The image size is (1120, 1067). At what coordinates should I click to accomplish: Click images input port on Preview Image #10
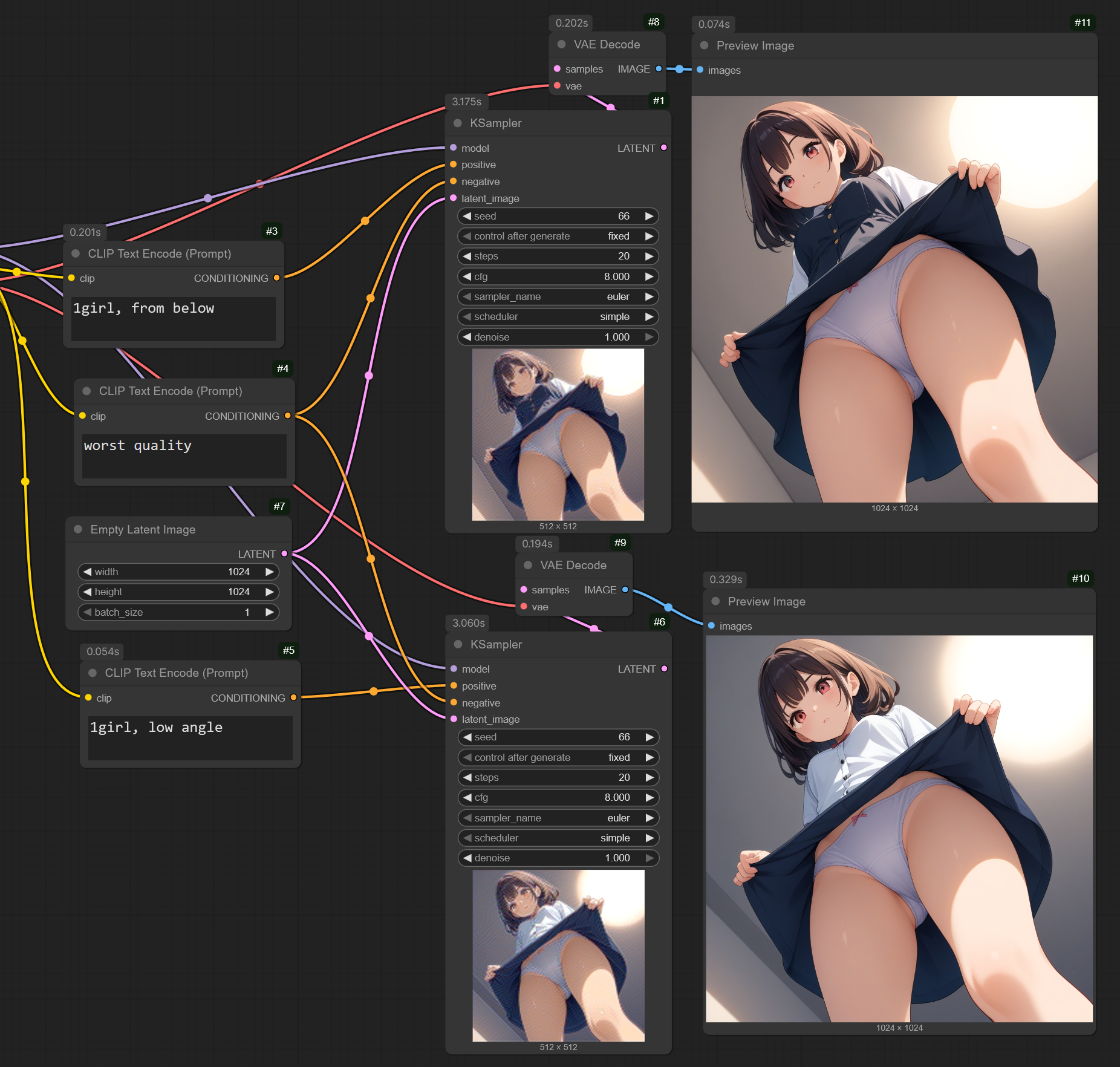click(x=711, y=625)
